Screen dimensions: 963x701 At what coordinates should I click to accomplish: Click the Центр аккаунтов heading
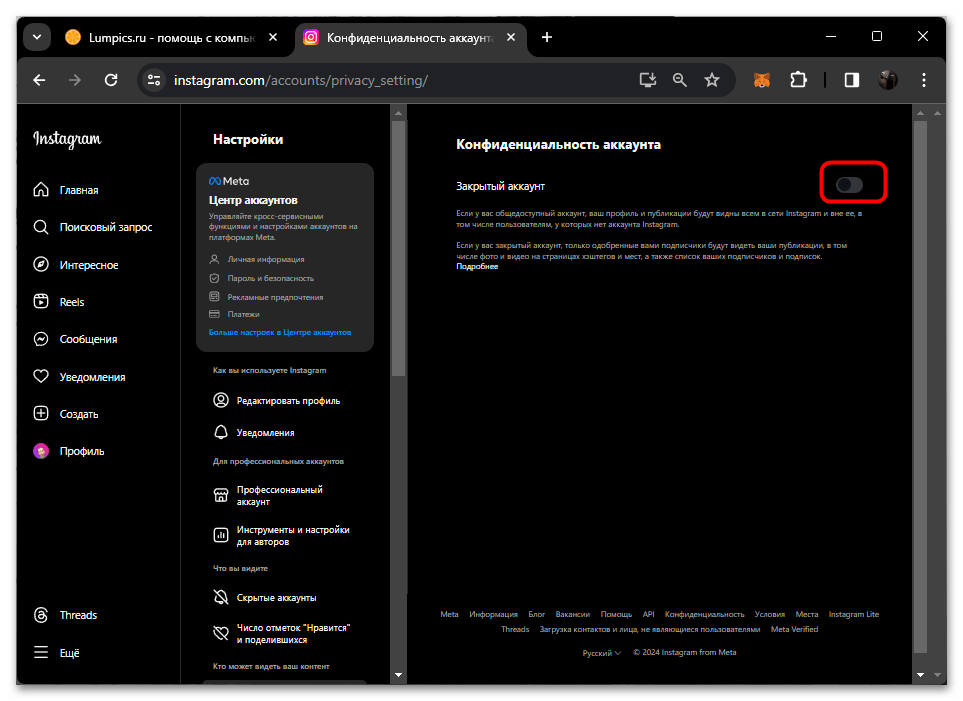pyautogui.click(x=253, y=200)
